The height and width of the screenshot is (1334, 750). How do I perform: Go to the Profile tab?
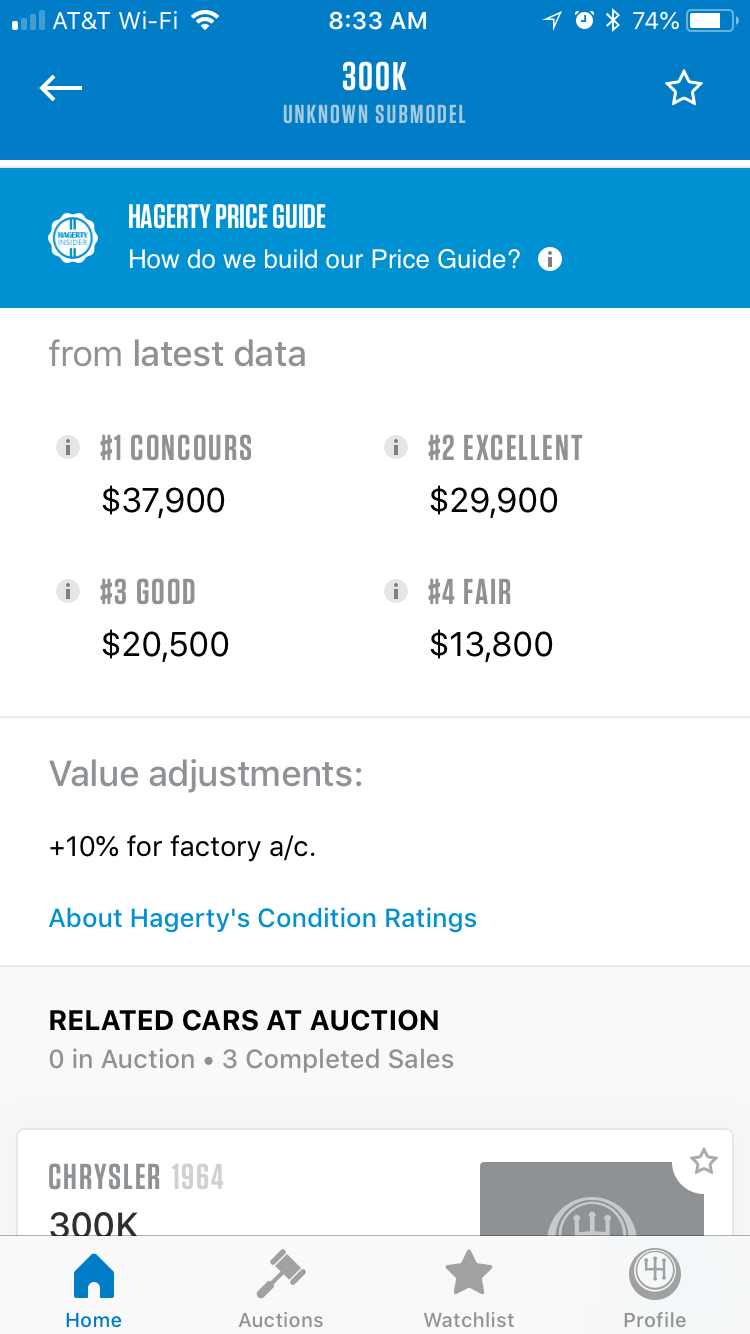pyautogui.click(x=655, y=1289)
